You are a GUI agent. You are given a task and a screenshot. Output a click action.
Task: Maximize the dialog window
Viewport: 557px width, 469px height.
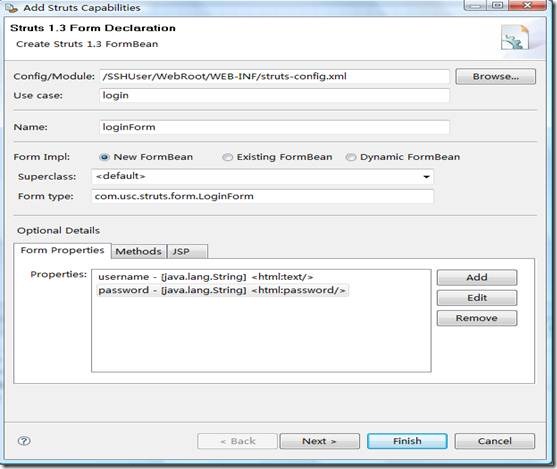click(498, 5)
